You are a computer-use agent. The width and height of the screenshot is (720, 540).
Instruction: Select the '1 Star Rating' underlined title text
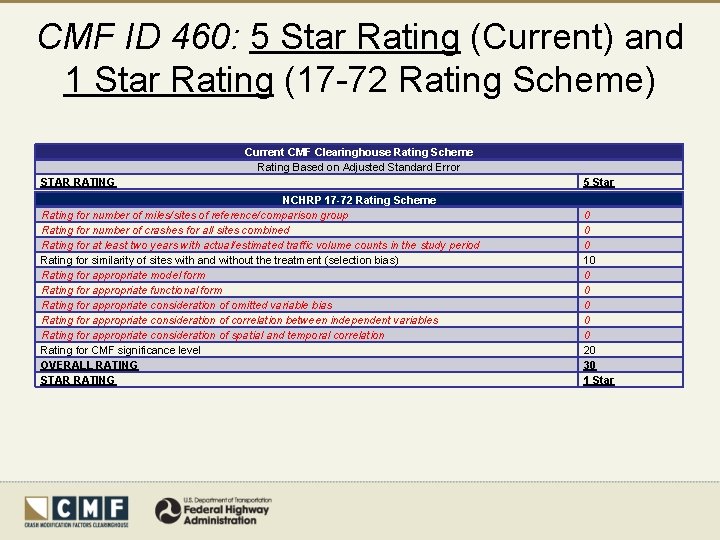click(x=169, y=80)
